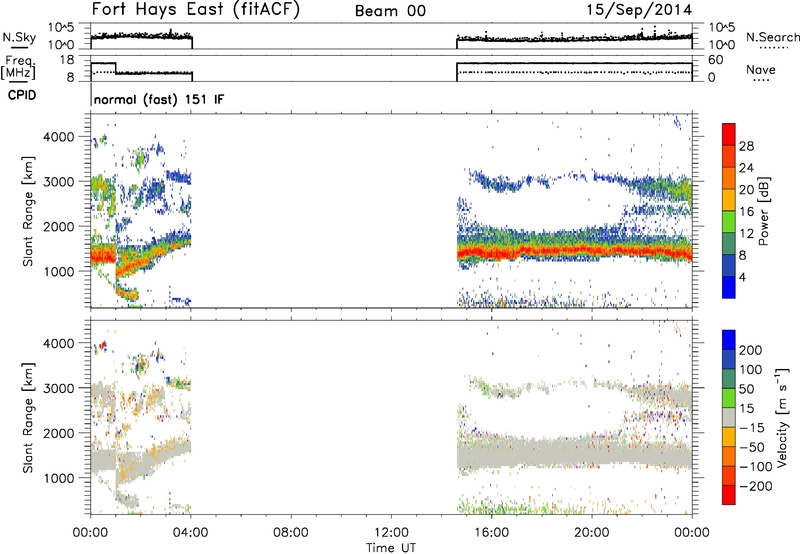
Task: Click the '04:00' time tick label
Action: tap(190, 533)
